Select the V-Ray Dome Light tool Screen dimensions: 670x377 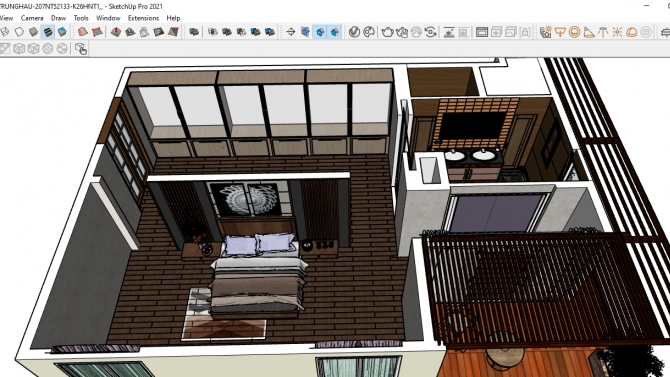tap(632, 32)
